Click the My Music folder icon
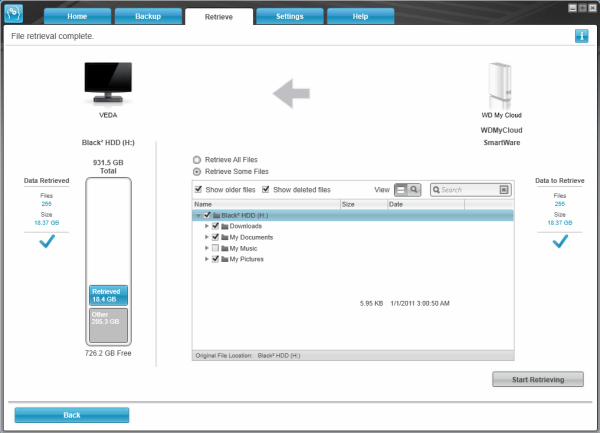This screenshot has height=433, width=600. click(225, 249)
